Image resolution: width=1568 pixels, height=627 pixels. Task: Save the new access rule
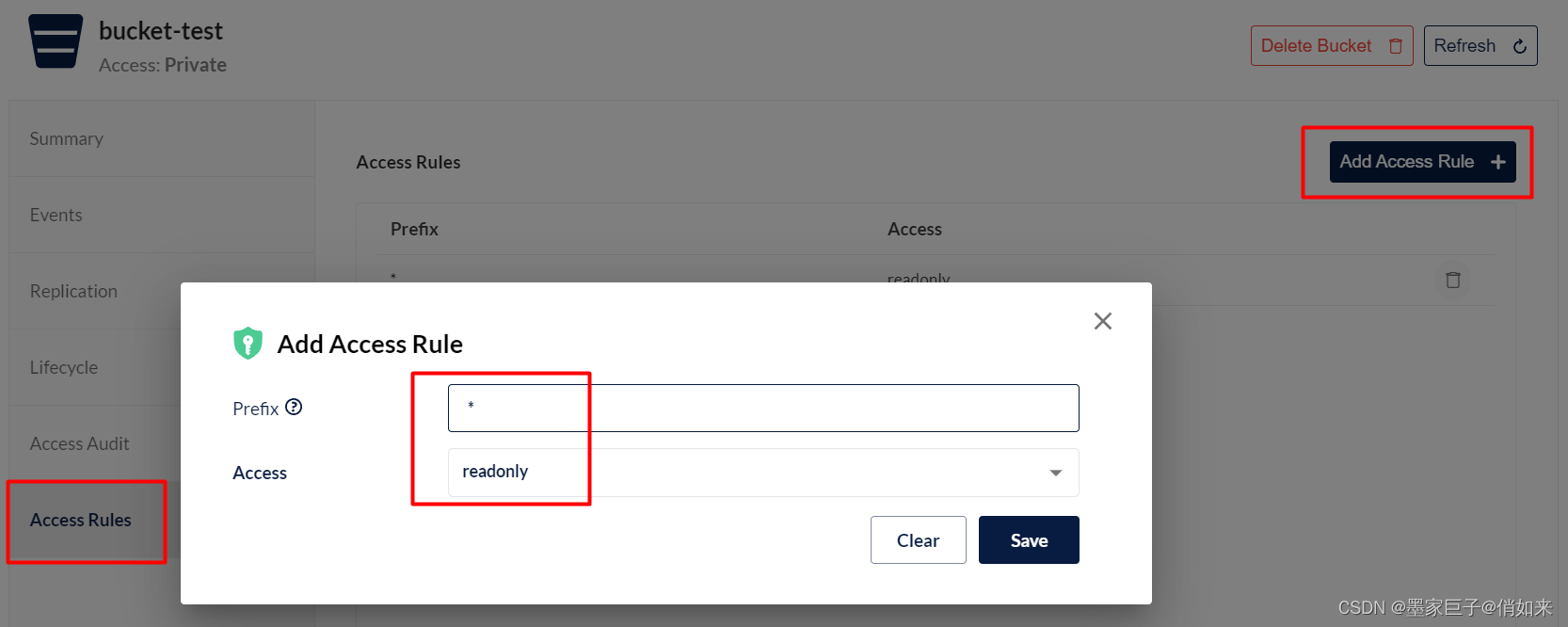click(x=1028, y=540)
